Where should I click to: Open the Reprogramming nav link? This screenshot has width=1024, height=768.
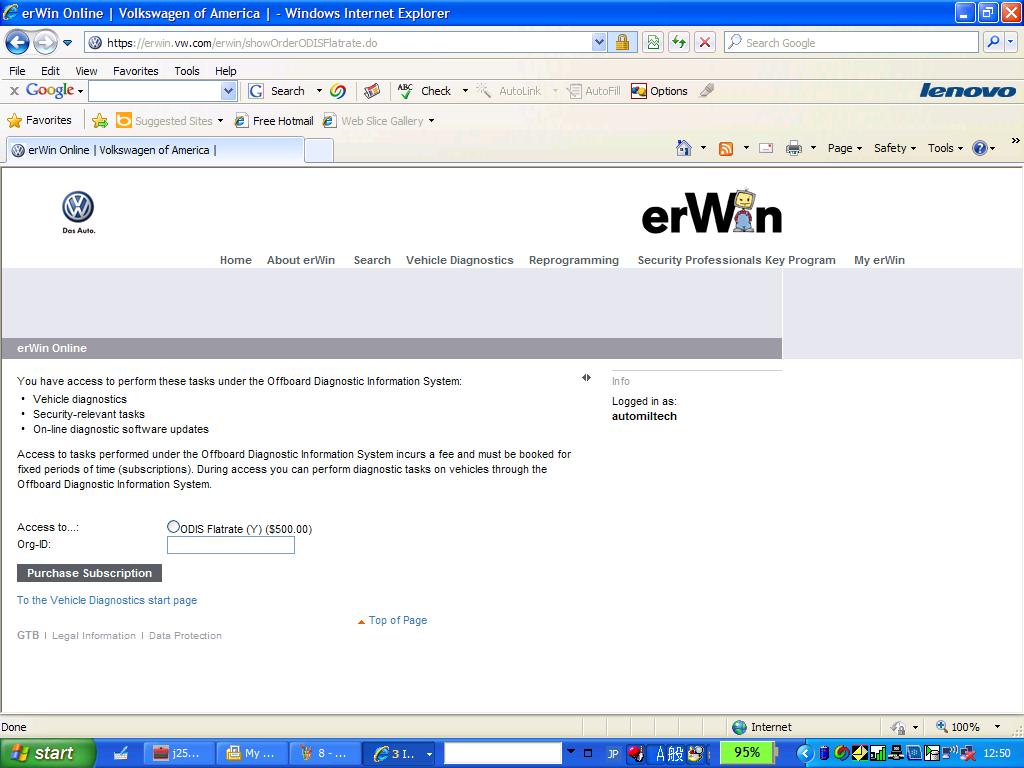point(574,260)
